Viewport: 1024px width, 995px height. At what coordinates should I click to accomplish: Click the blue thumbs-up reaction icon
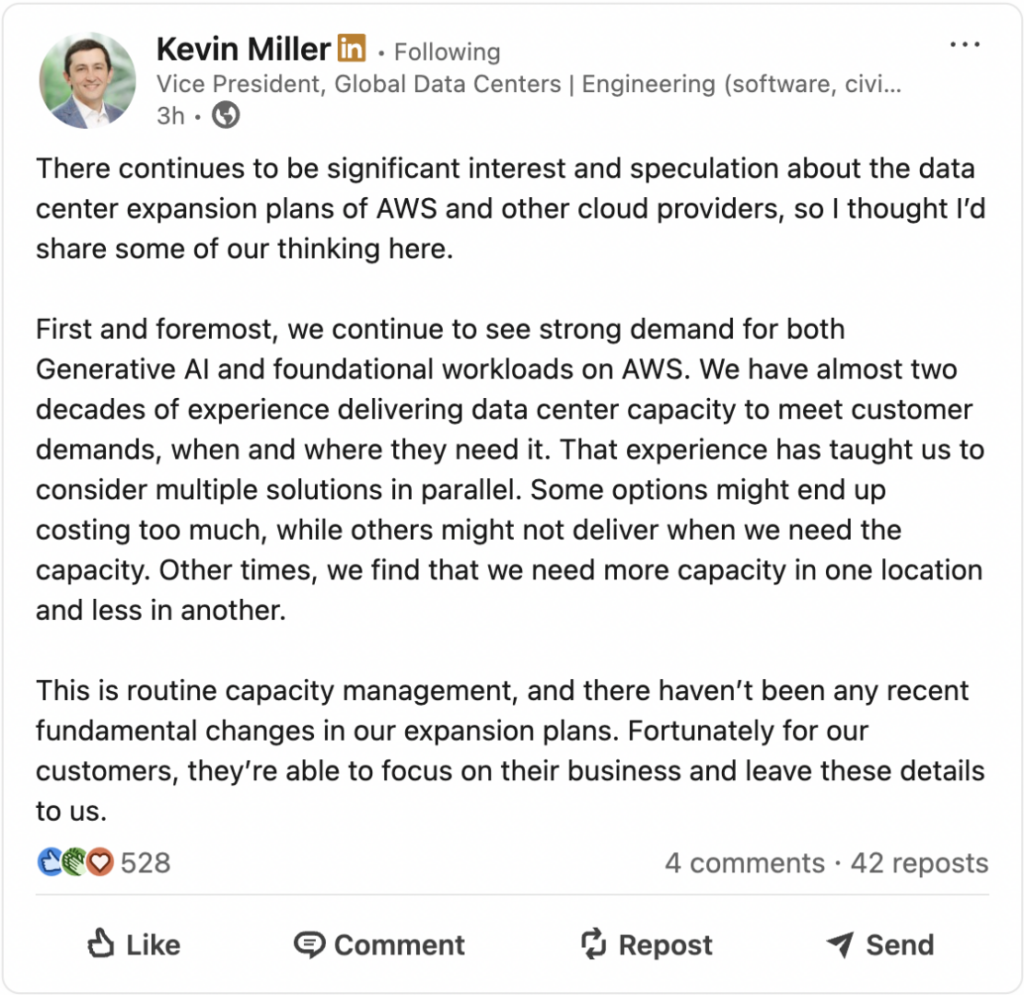pyautogui.click(x=50, y=862)
